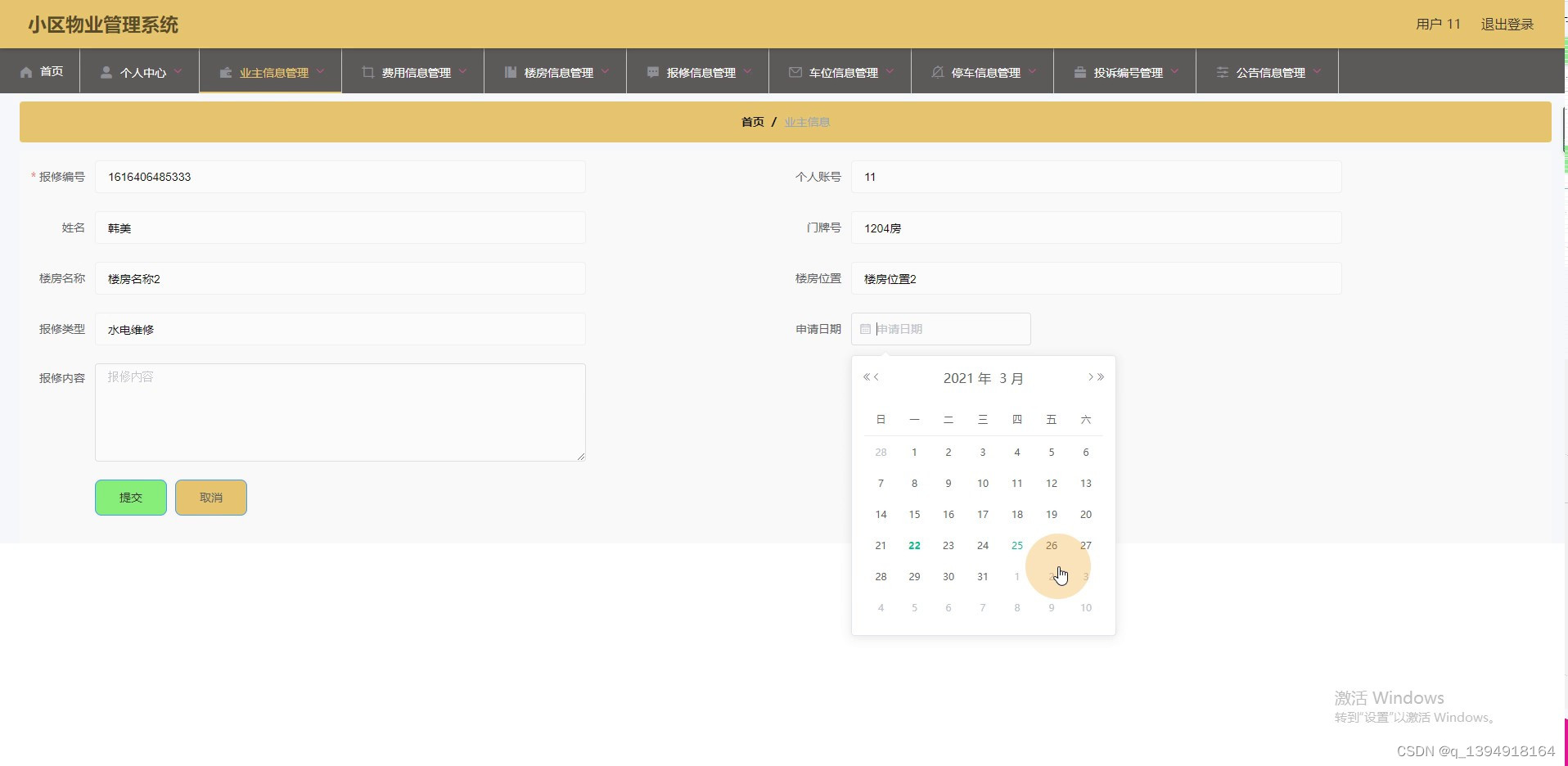Image resolution: width=1568 pixels, height=766 pixels.
Task: Click the envelope icon beside 车位信息管理
Action: click(795, 72)
